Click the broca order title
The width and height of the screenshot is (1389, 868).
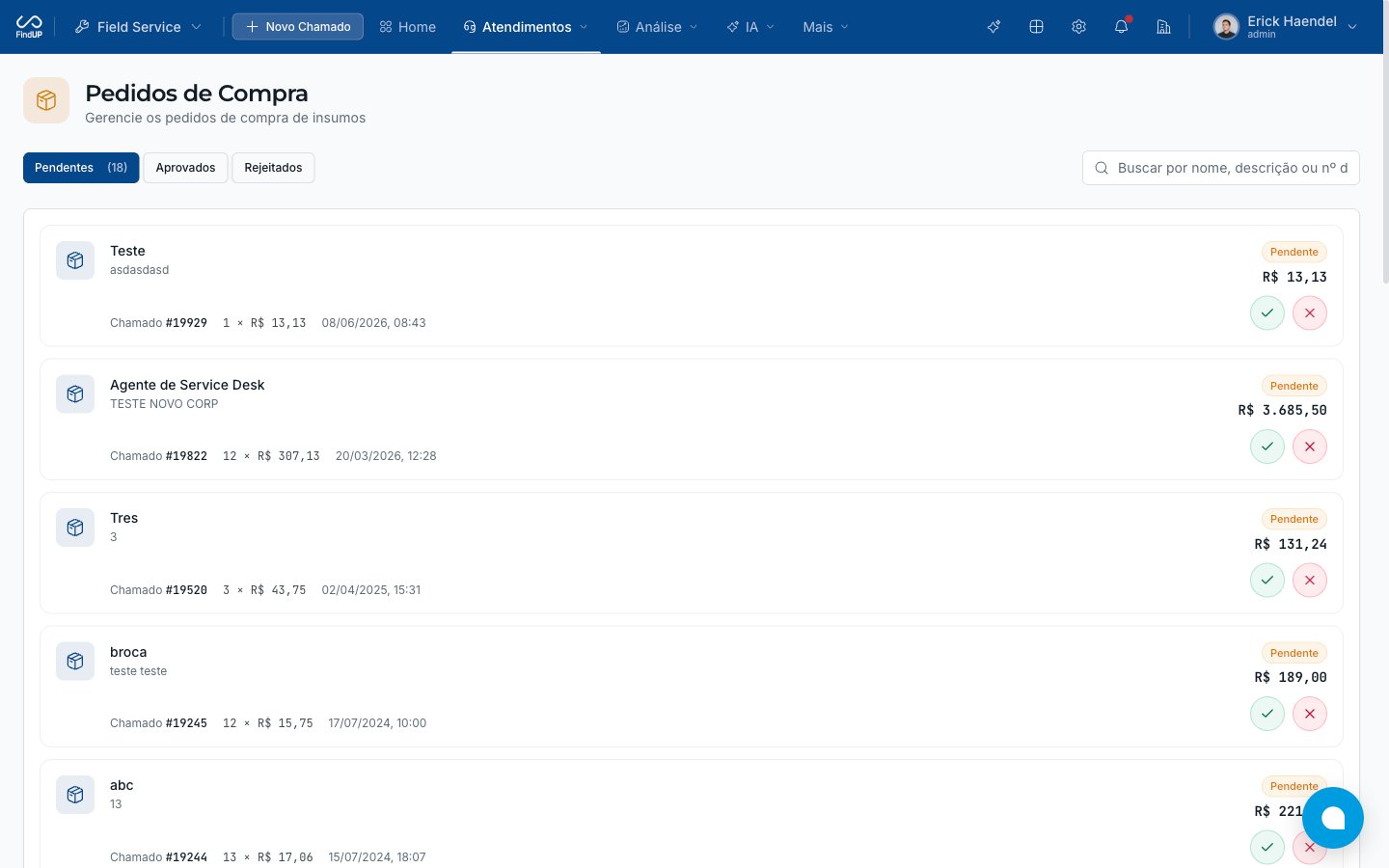coord(128,652)
